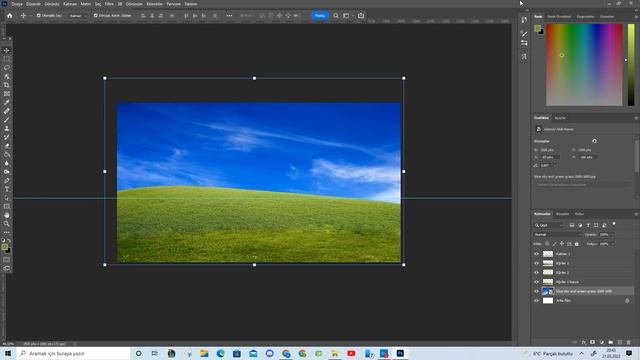
Task: Hide the Arka Plan layer
Action: tap(536, 300)
